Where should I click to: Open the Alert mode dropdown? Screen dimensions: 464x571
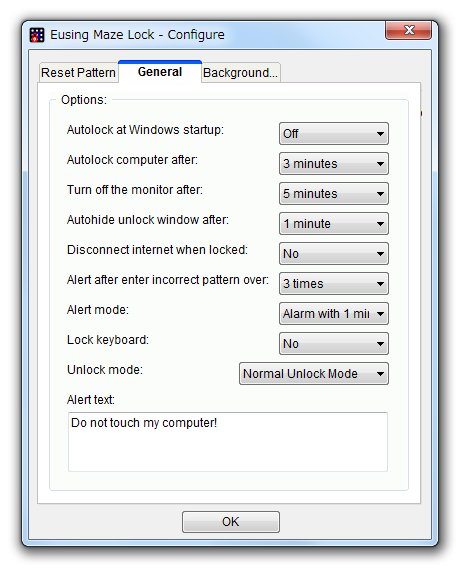[334, 314]
